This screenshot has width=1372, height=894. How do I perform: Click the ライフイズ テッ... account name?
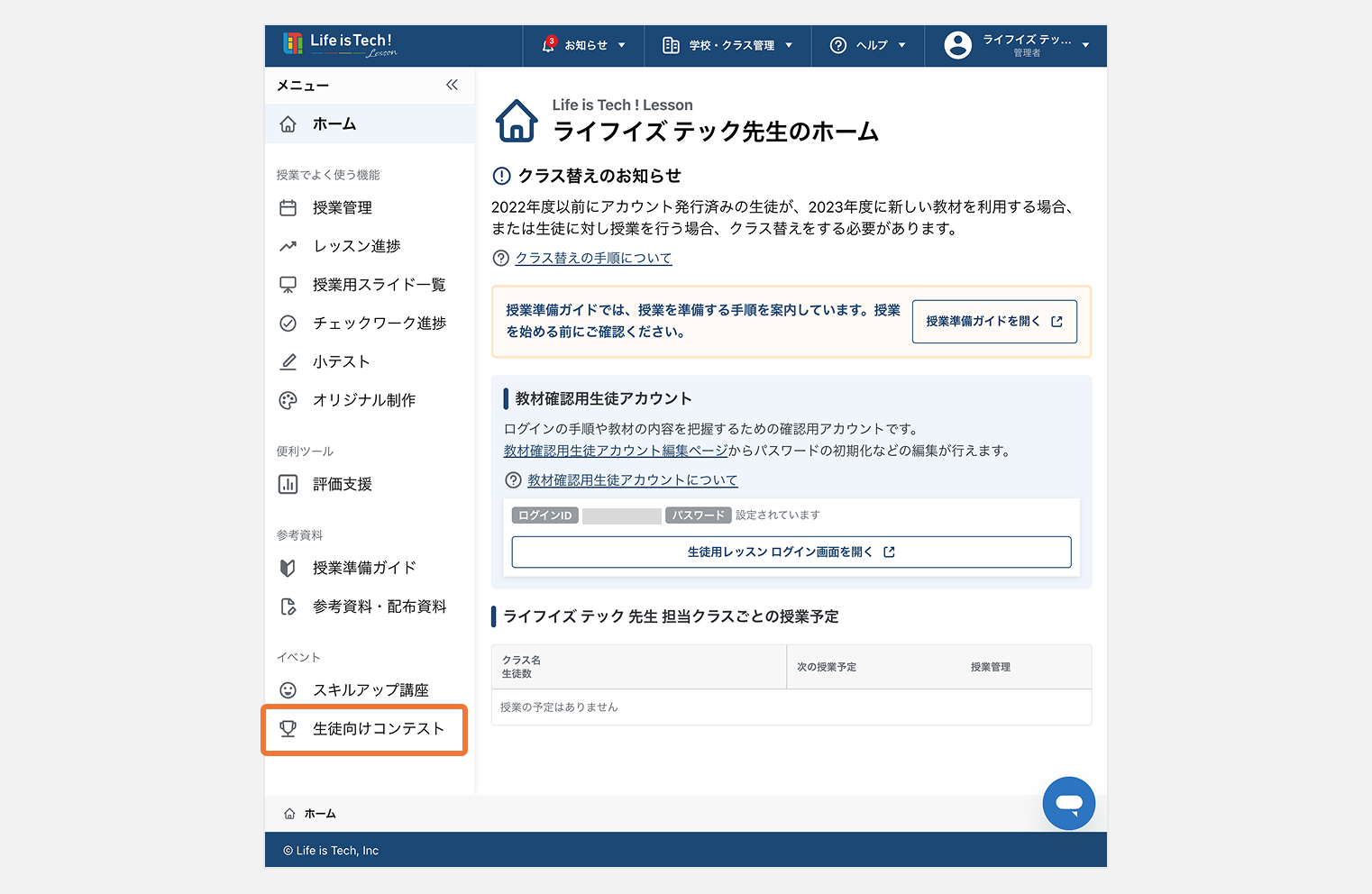click(x=1027, y=40)
